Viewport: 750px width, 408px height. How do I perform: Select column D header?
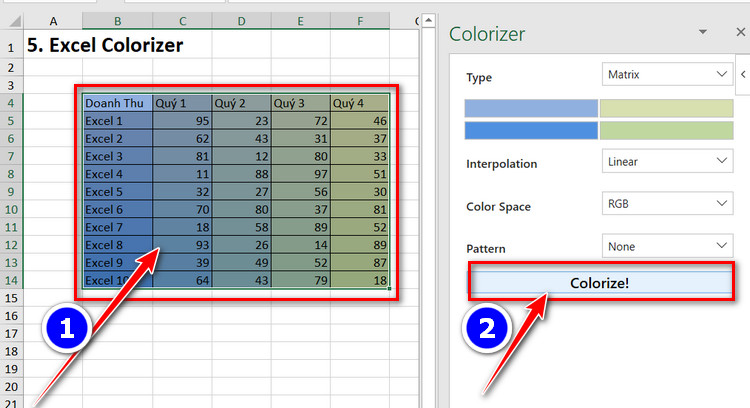coord(242,21)
